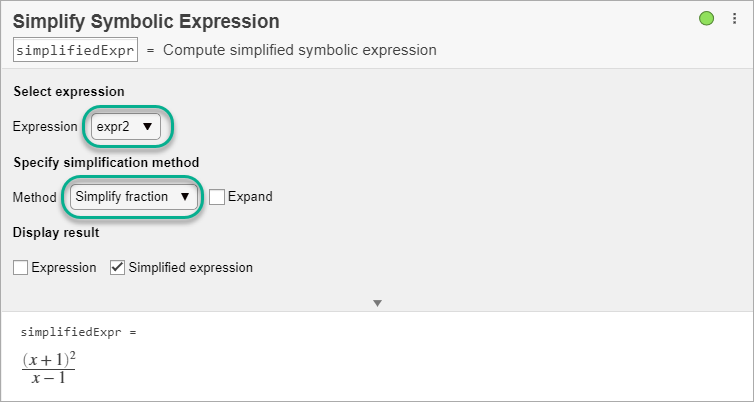Enable the Expand checkbox
Screen dimensions: 754x402
[x=217, y=197]
